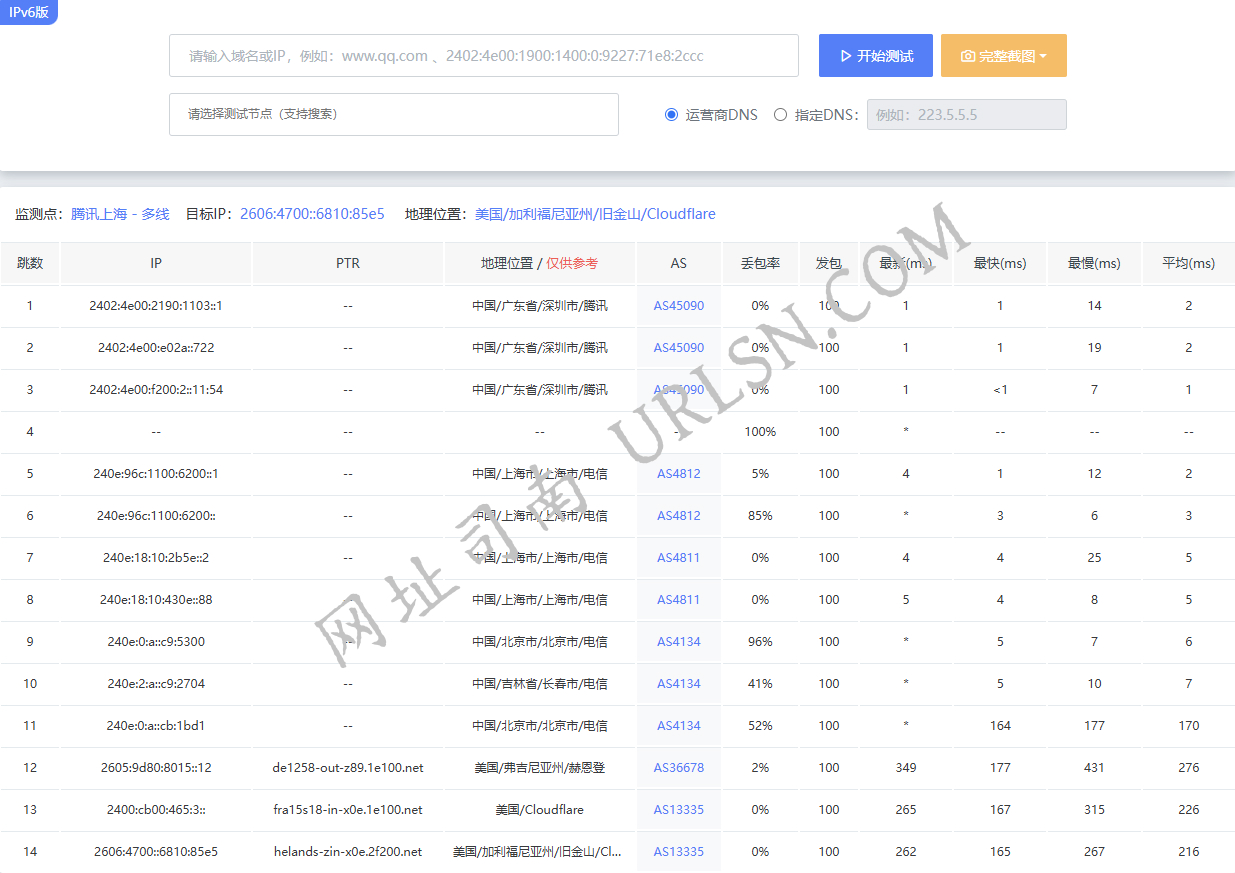Image resolution: width=1235 pixels, height=873 pixels.
Task: Click average value 170 in hop 11
Action: [1189, 726]
